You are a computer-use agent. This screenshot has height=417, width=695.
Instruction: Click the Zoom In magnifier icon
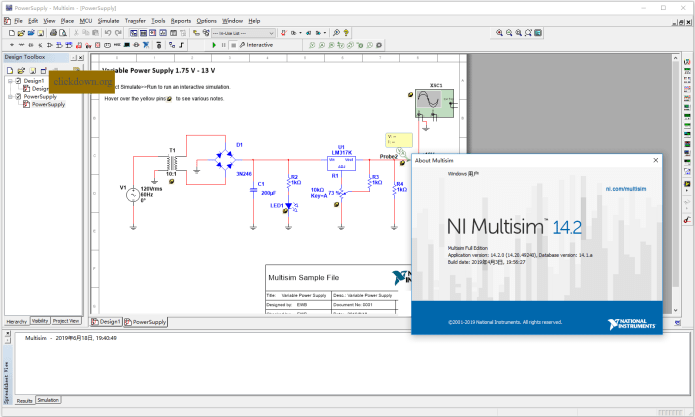pyautogui.click(x=501, y=32)
